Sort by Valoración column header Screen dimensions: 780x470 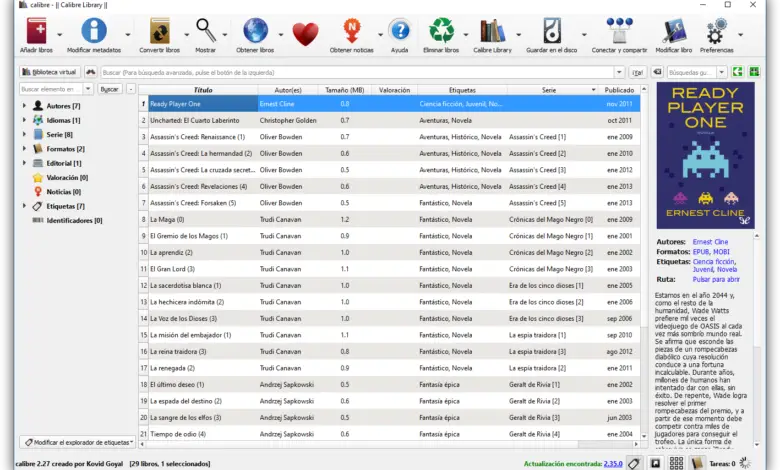394,90
